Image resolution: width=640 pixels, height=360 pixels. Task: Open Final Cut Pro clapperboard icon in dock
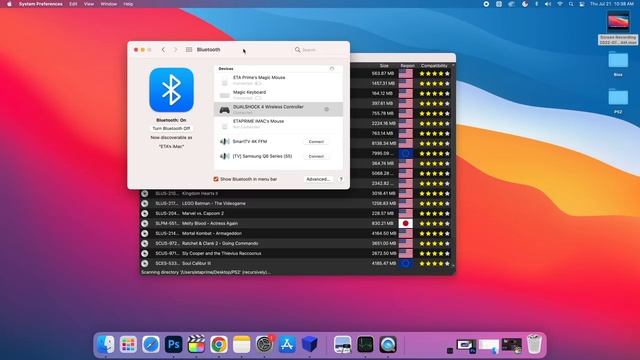[196, 344]
